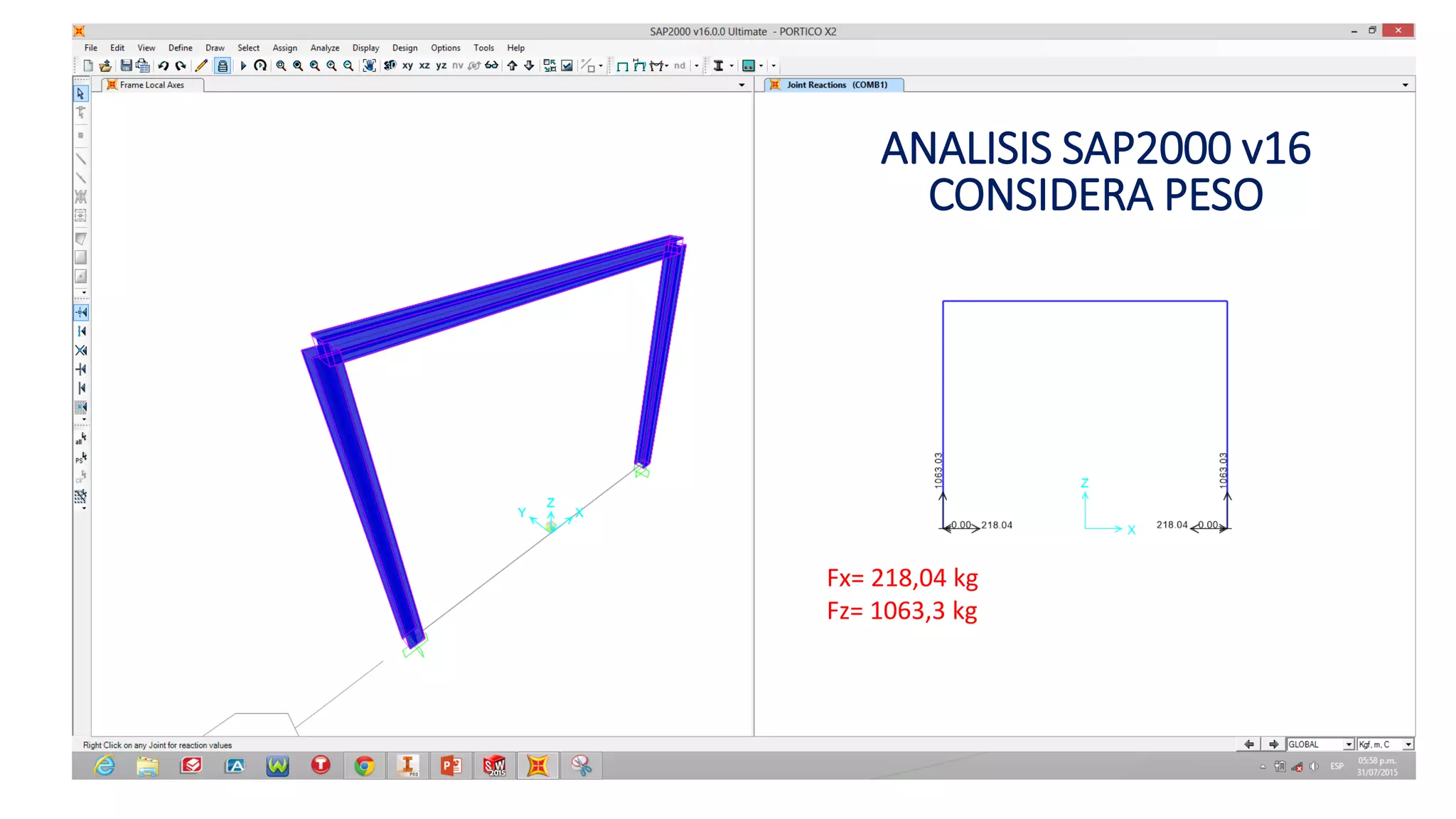The image size is (1456, 819).
Task: Save the model with the floppy disk icon
Action: pyautogui.click(x=126, y=65)
